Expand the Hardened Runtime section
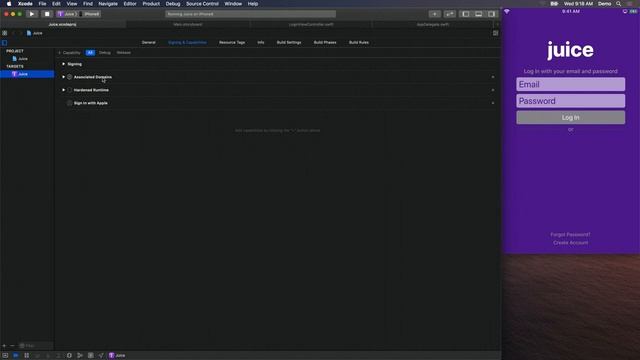This screenshot has height=360, width=640. [64, 90]
